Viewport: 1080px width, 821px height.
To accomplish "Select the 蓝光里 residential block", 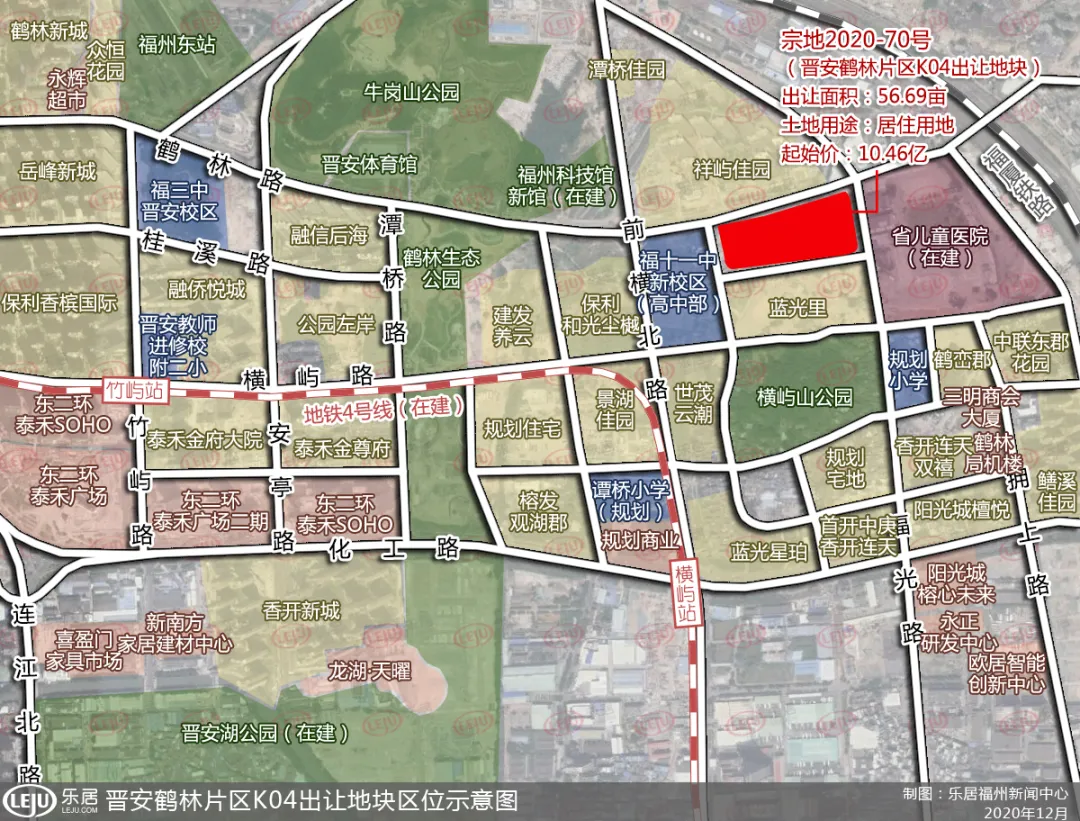I will (797, 305).
